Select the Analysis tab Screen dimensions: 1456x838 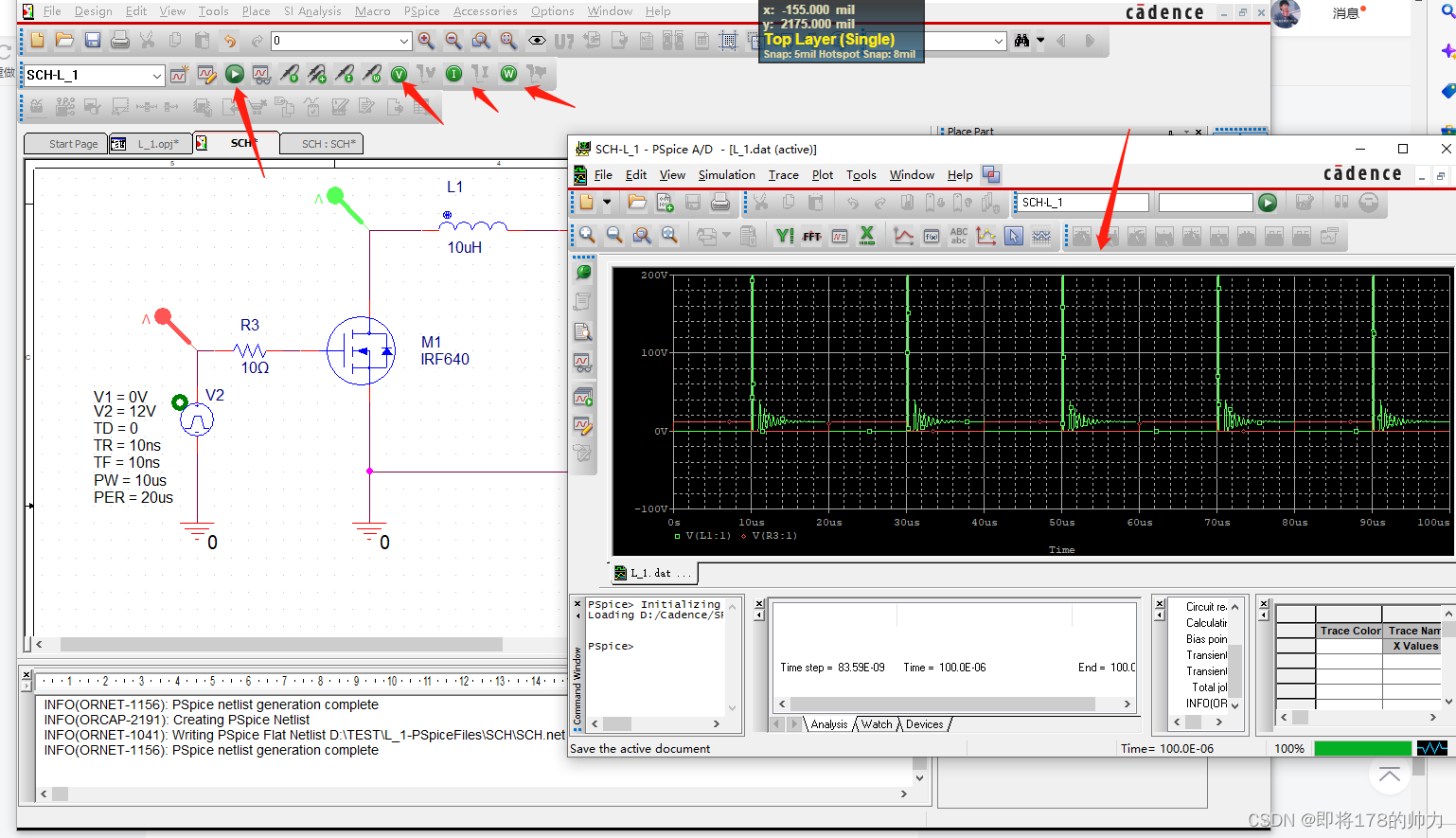[829, 724]
